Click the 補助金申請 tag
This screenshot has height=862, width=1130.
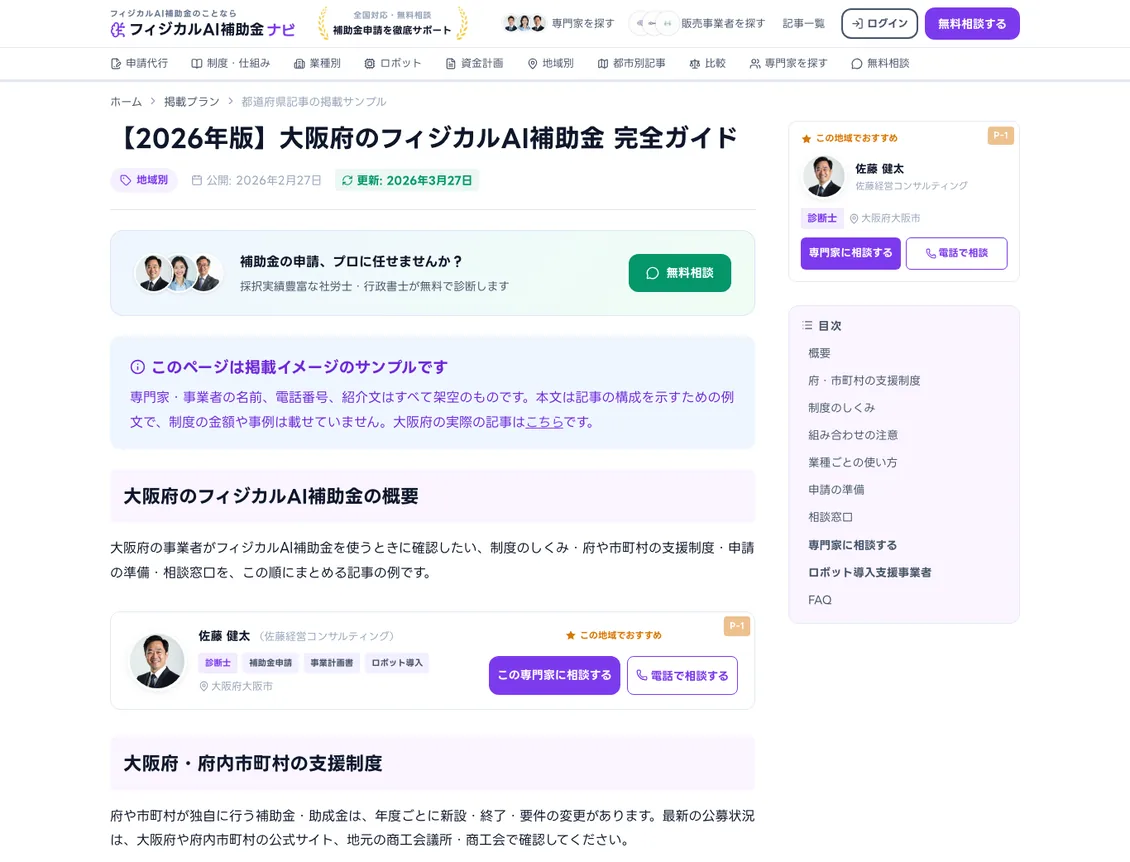coord(270,663)
